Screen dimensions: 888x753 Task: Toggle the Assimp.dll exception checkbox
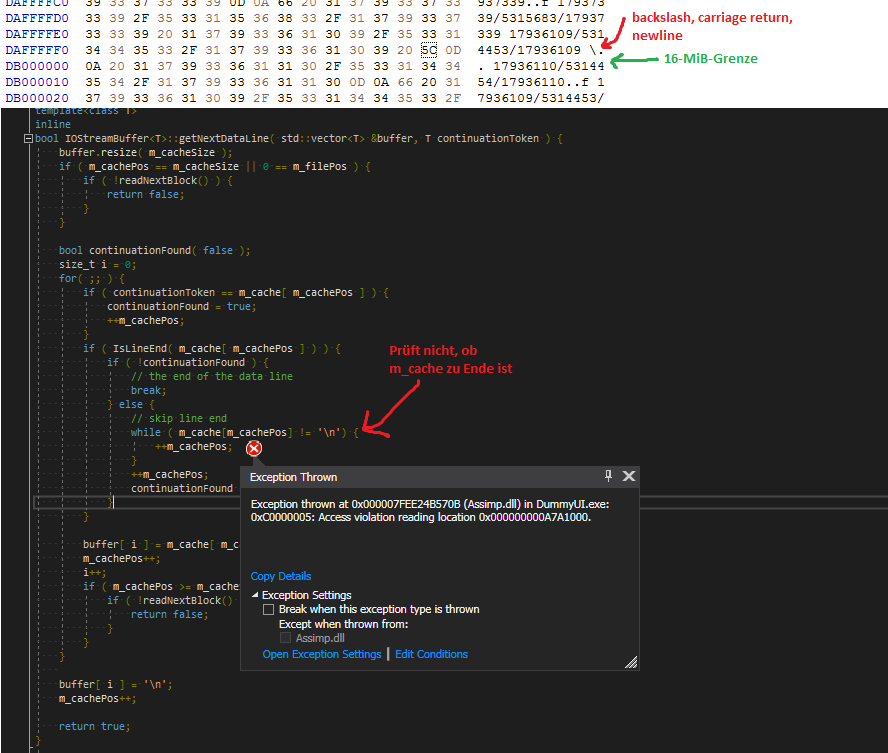(x=286, y=638)
